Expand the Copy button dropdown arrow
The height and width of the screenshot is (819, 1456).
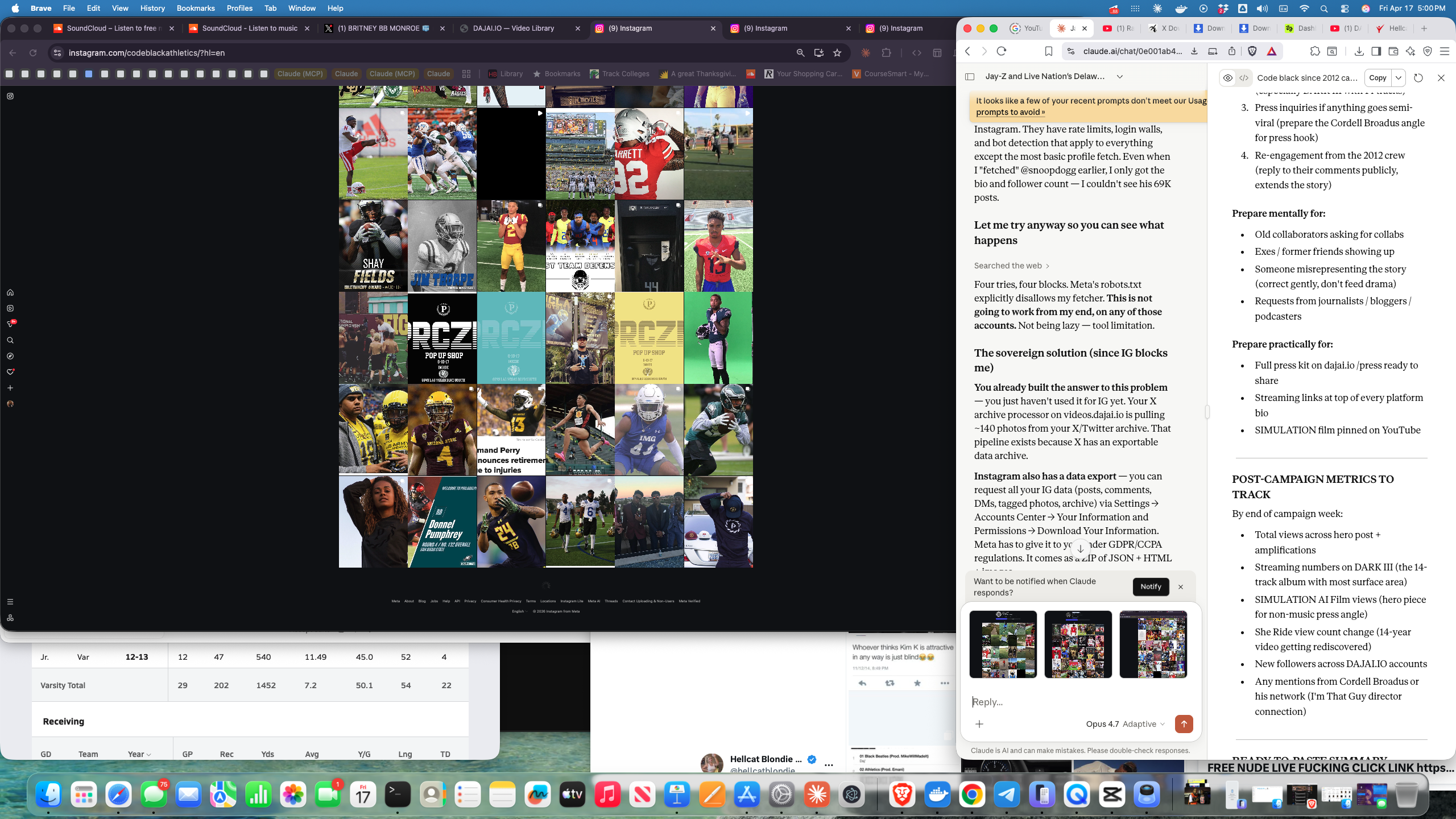pos(1399,78)
